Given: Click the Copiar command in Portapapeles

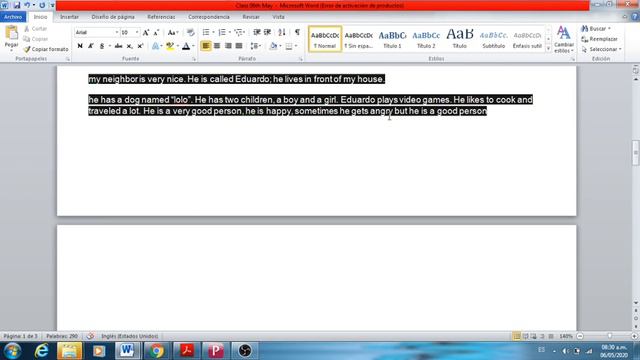Looking at the screenshot, I should pyautogui.click(x=36, y=39).
